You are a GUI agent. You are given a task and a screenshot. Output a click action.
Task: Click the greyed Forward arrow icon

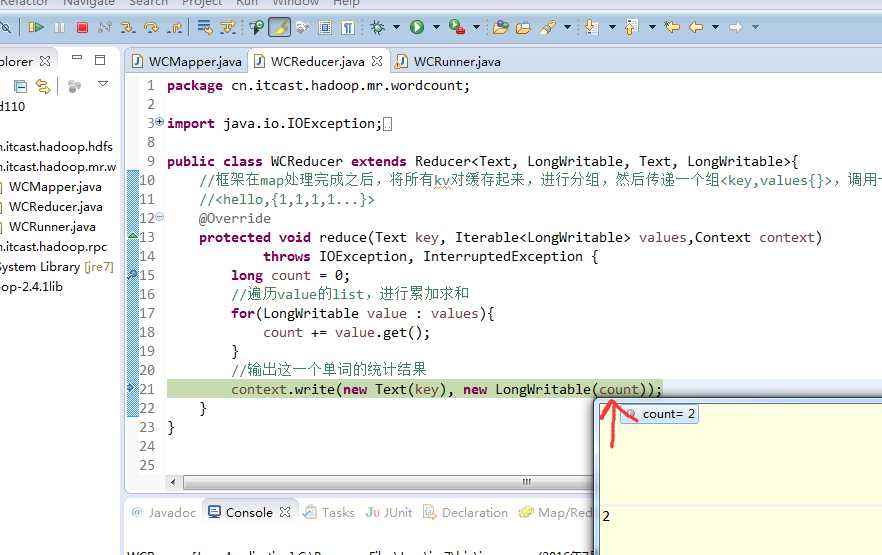(x=736, y=27)
